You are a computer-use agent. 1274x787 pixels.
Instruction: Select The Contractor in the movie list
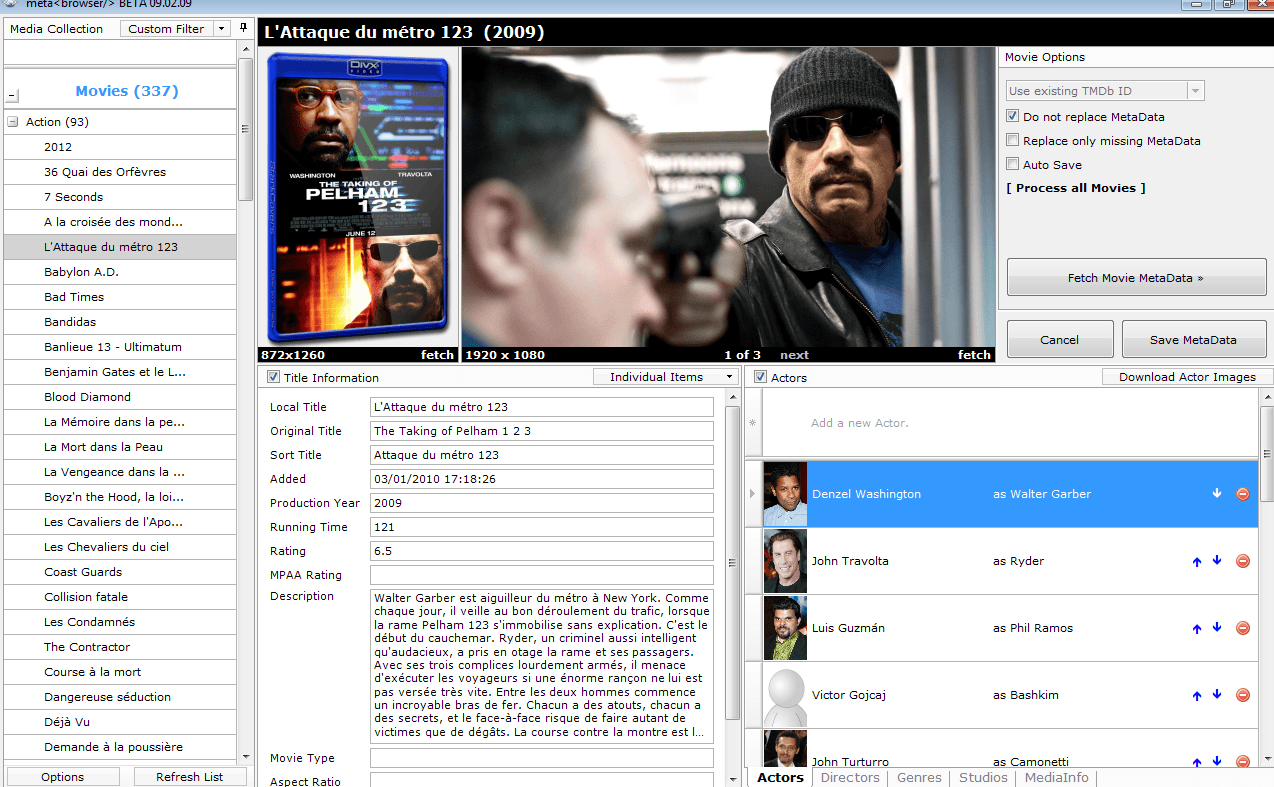[x=120, y=647]
